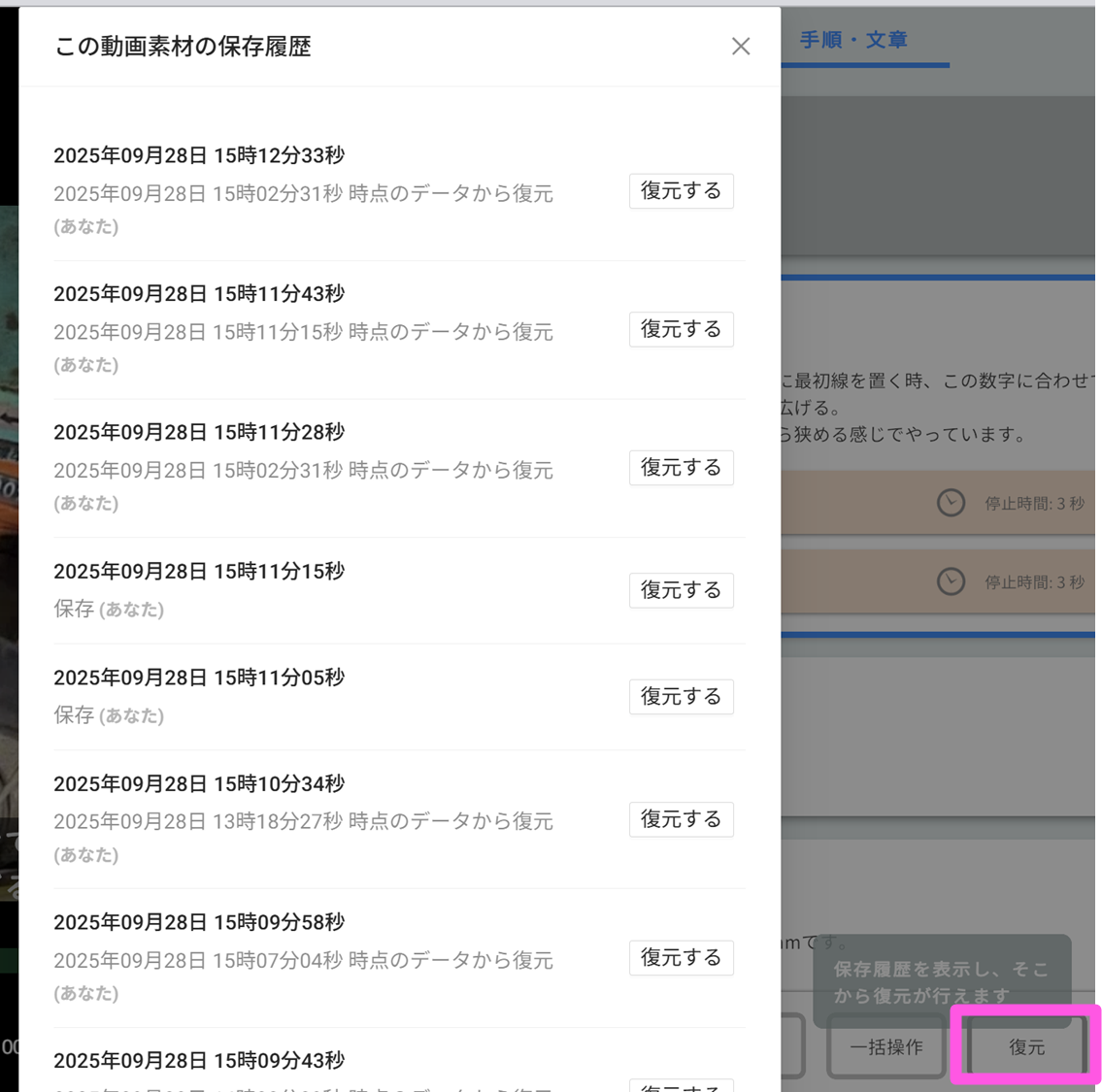Image resolution: width=1102 pixels, height=1092 pixels.
Task: Click the 15時09分43秒 timestamp heading
Action: coord(199,1060)
